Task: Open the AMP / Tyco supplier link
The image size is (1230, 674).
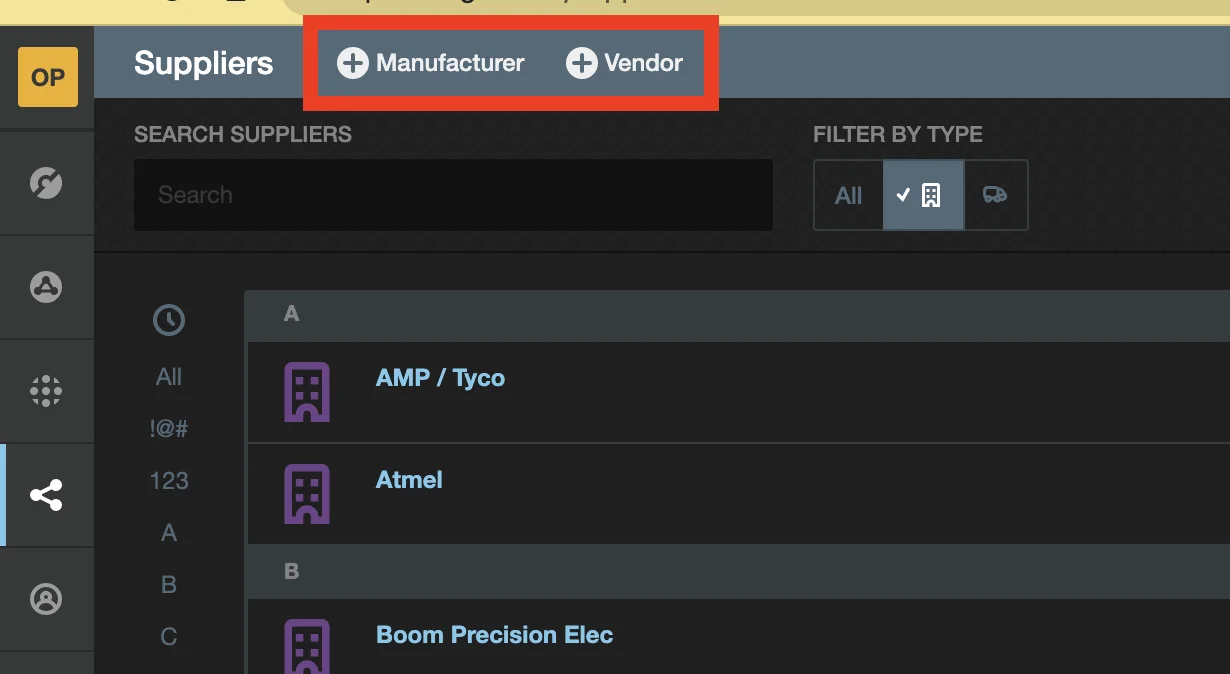Action: (440, 378)
